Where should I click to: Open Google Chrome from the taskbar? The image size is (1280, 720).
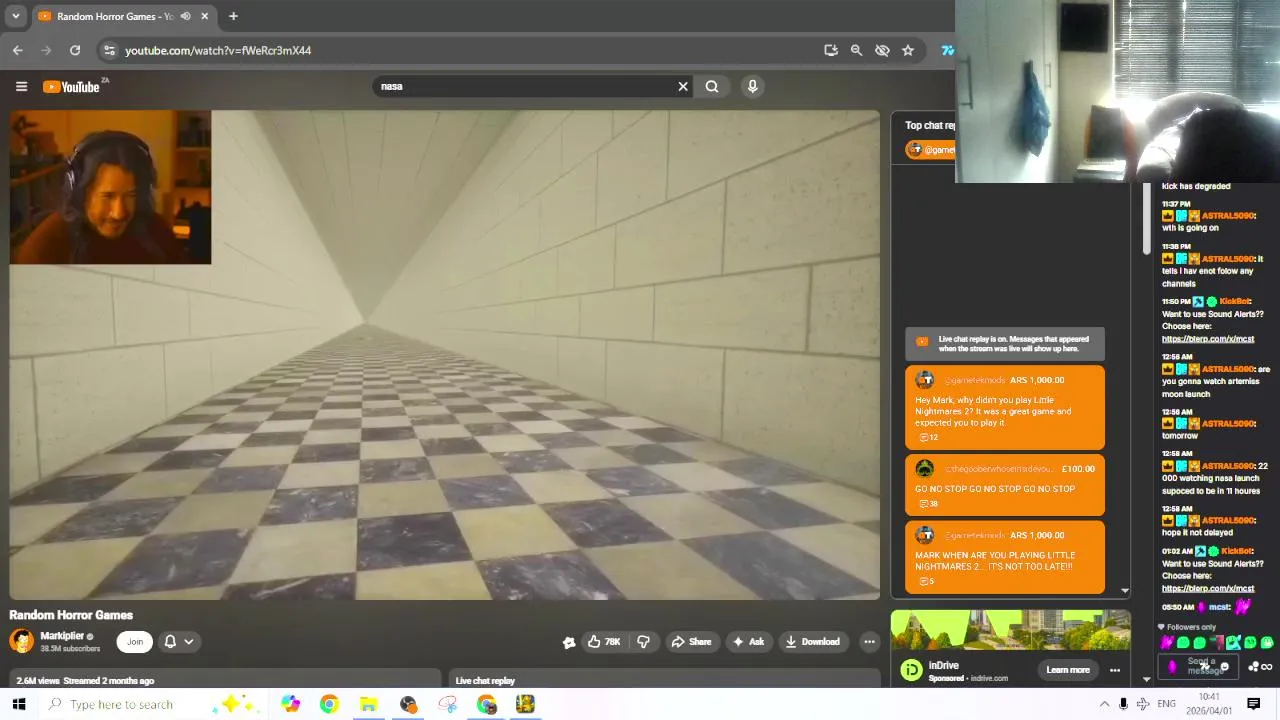[329, 704]
